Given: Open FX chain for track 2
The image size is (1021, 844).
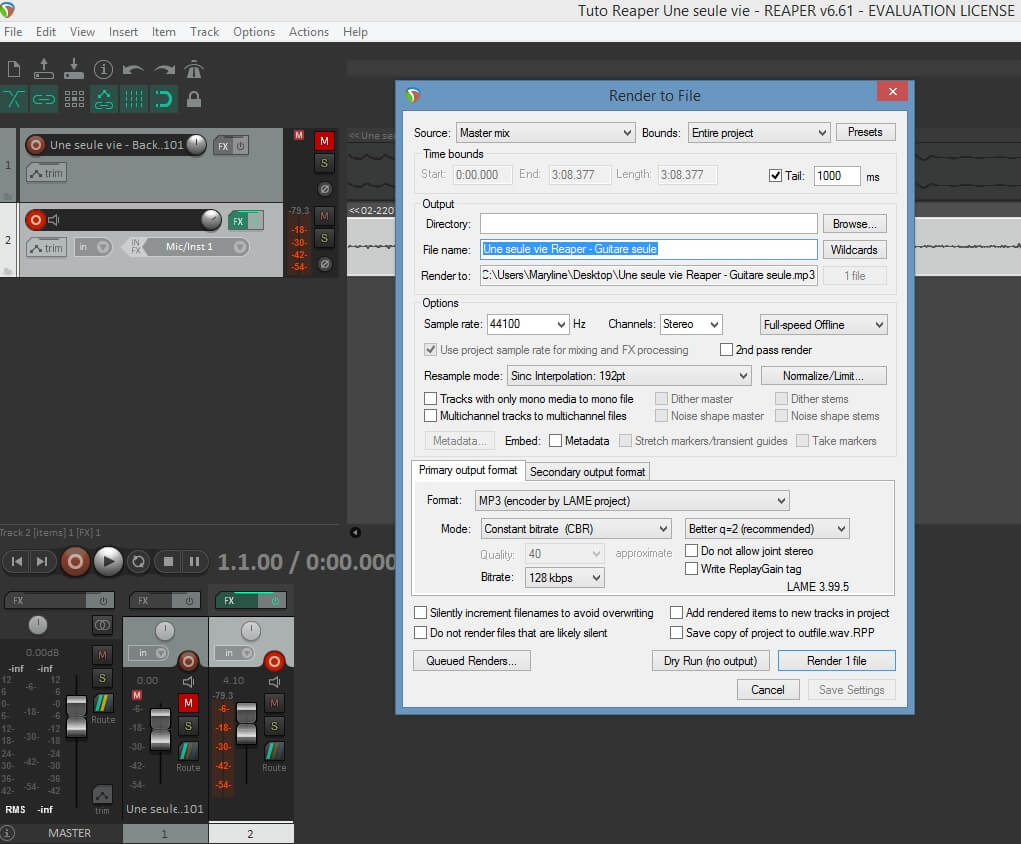Looking at the screenshot, I should [238, 221].
